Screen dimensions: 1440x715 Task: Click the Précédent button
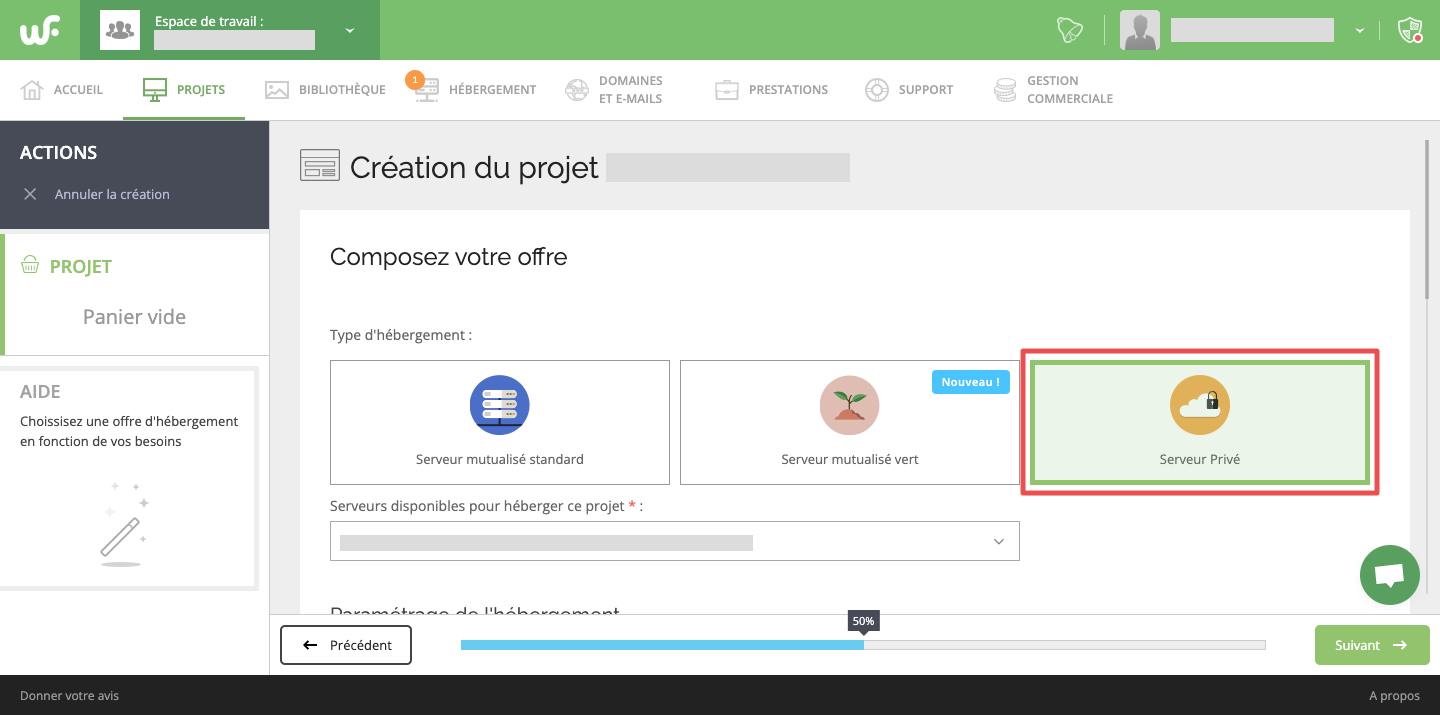(x=346, y=645)
